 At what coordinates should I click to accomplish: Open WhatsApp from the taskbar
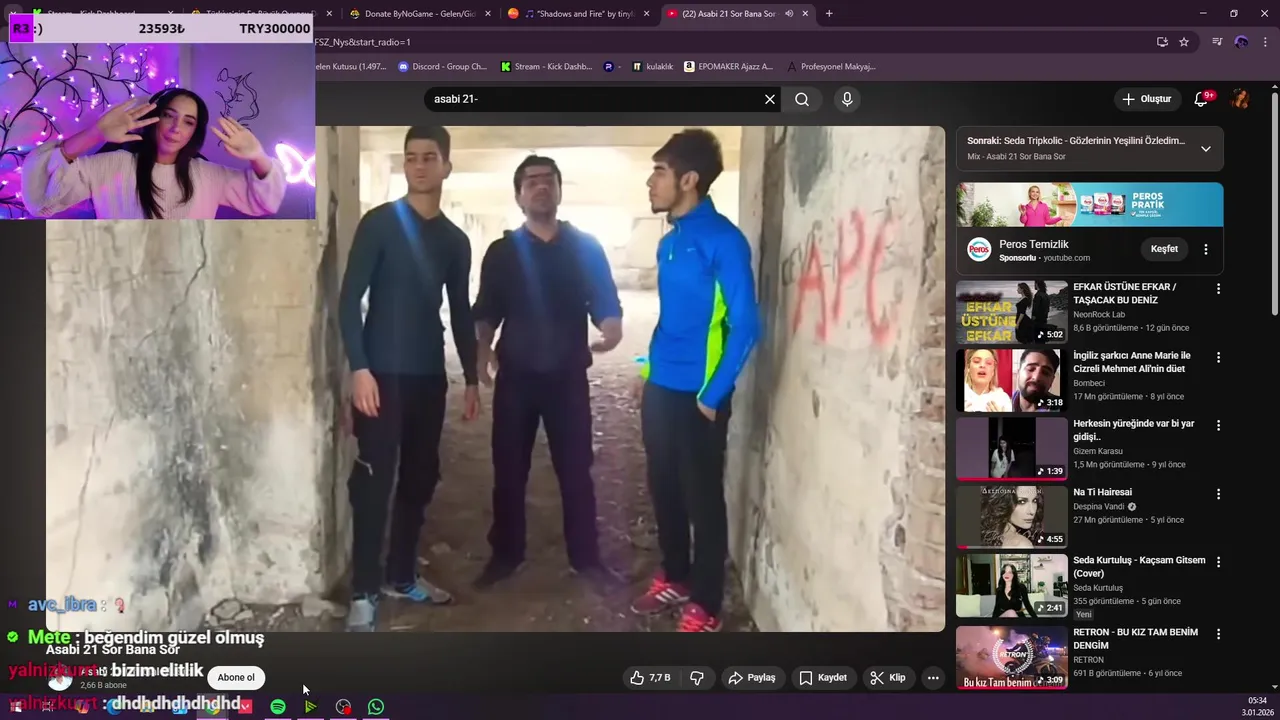pos(376,707)
